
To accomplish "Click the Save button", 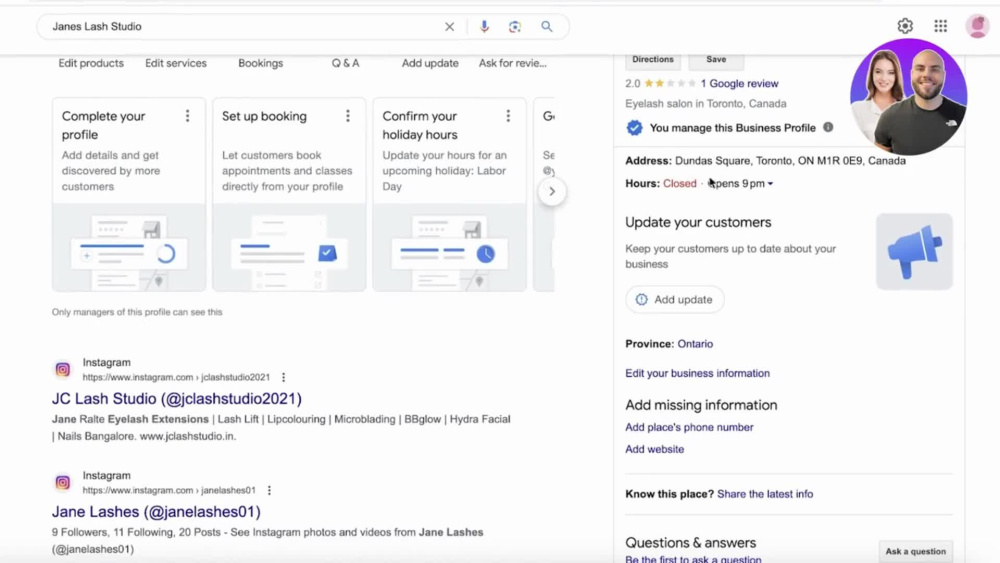I will [716, 59].
